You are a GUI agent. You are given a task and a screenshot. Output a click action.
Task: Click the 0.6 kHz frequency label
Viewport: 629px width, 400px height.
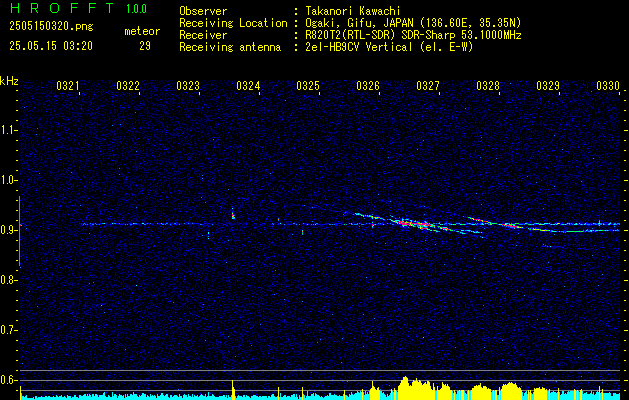[x=9, y=380]
